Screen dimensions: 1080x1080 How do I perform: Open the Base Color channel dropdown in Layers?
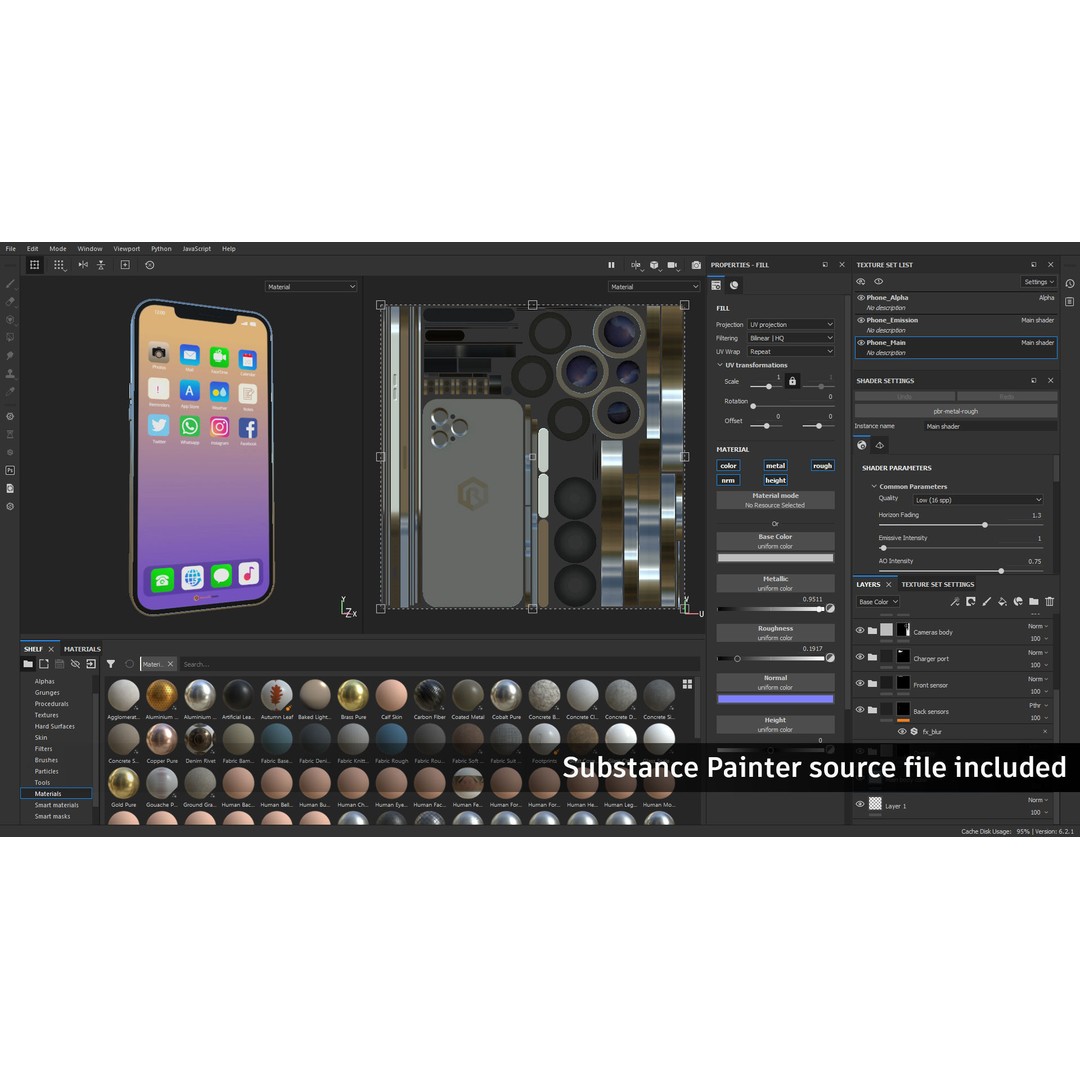878,602
